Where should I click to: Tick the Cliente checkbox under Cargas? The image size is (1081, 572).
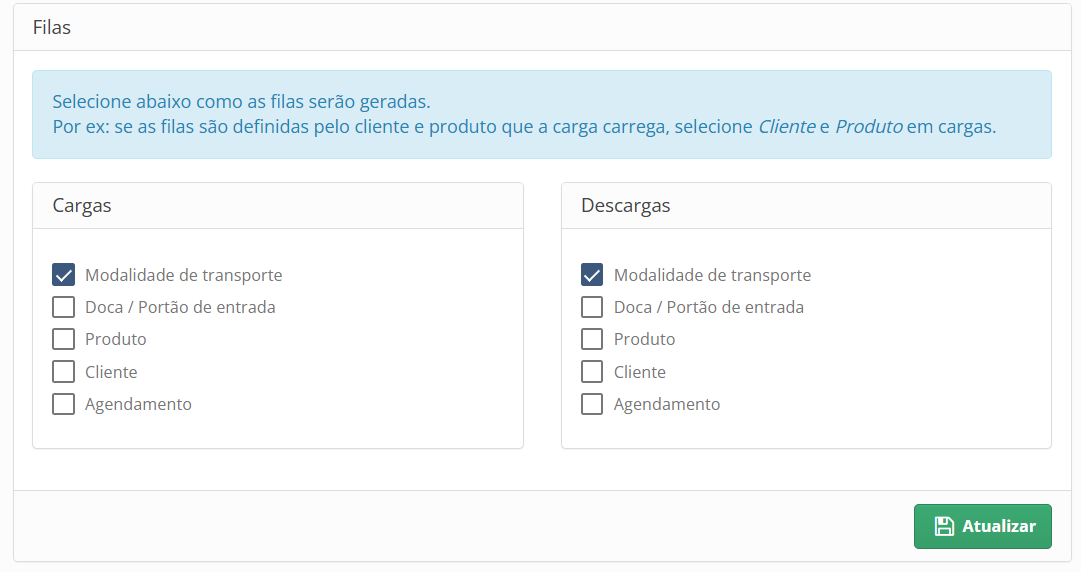coord(63,371)
